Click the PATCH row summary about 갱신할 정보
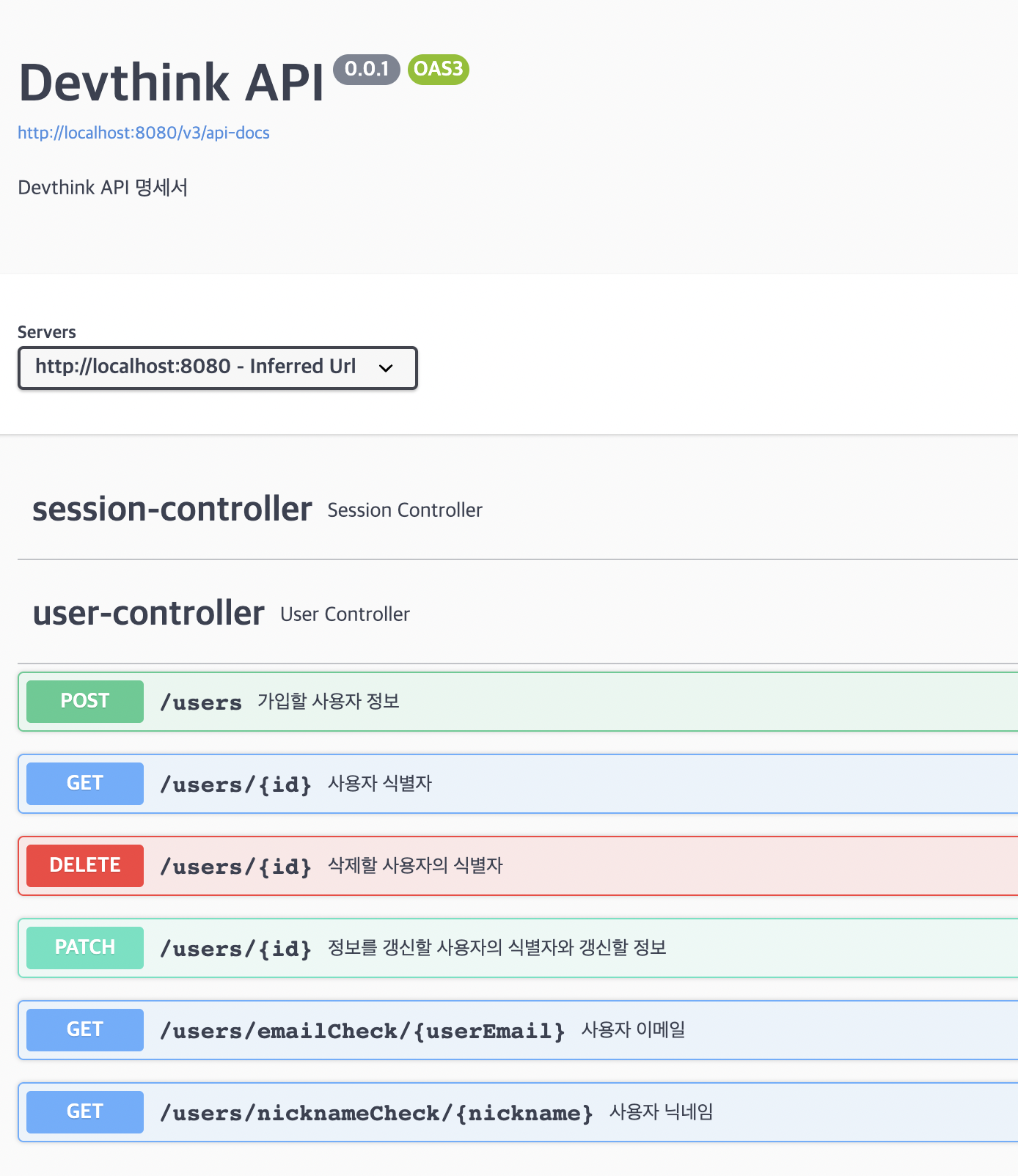 (x=497, y=948)
